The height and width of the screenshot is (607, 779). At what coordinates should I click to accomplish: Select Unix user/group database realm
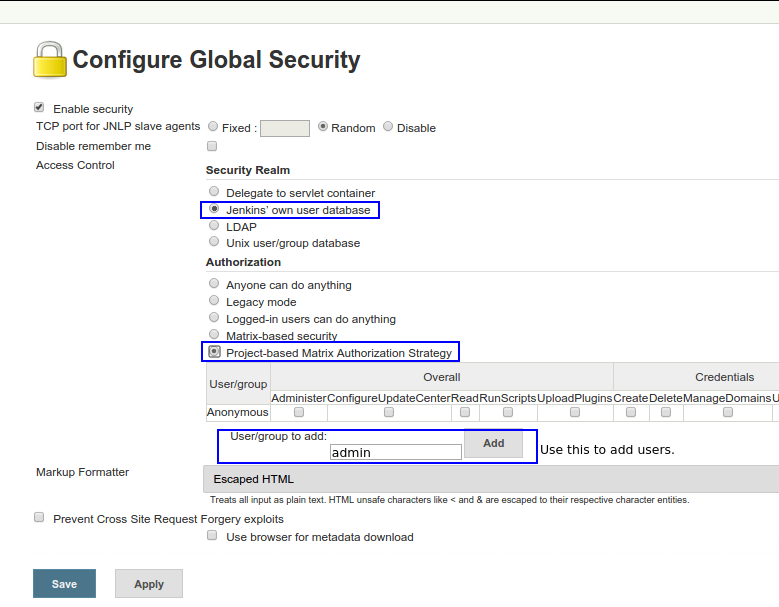tap(214, 241)
